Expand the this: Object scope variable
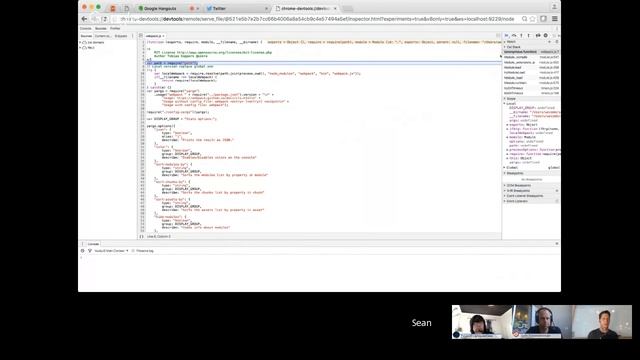The height and width of the screenshot is (360, 640). pos(507,158)
